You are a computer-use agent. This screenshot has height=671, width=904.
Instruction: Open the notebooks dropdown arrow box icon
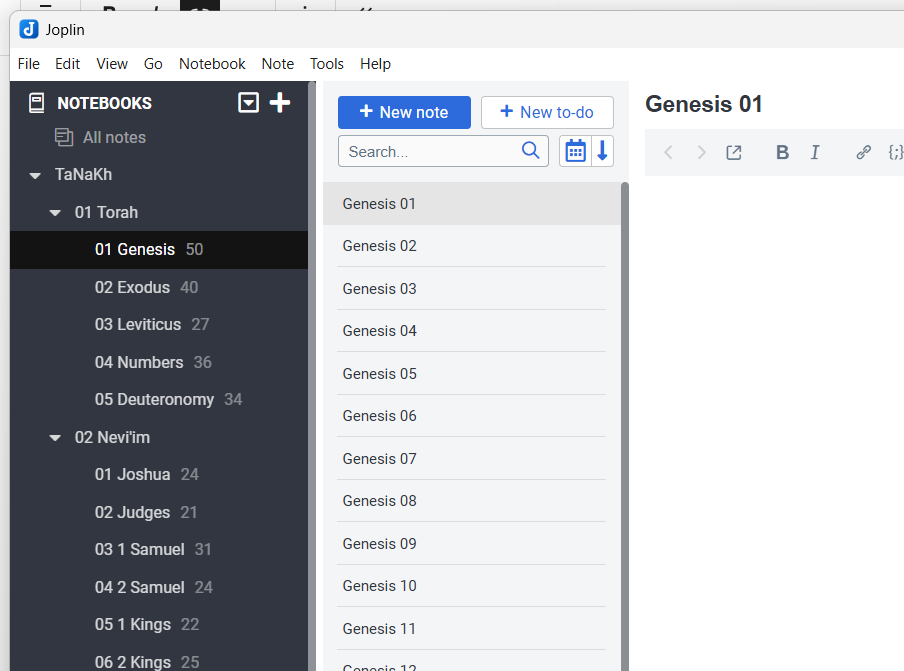(249, 102)
